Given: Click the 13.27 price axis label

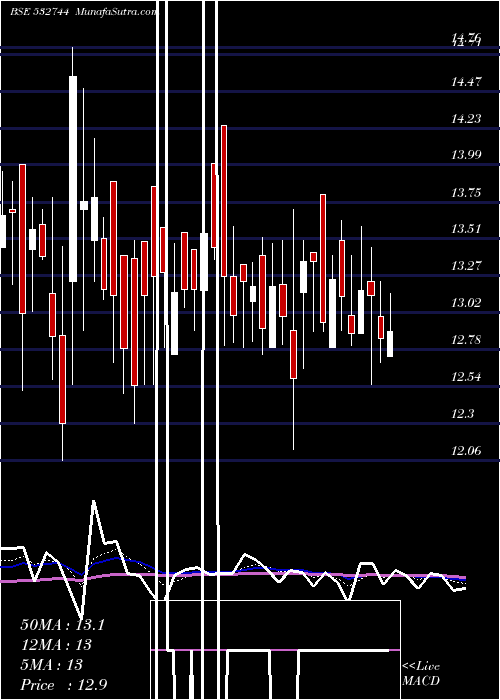Looking at the screenshot, I should pyautogui.click(x=467, y=266).
